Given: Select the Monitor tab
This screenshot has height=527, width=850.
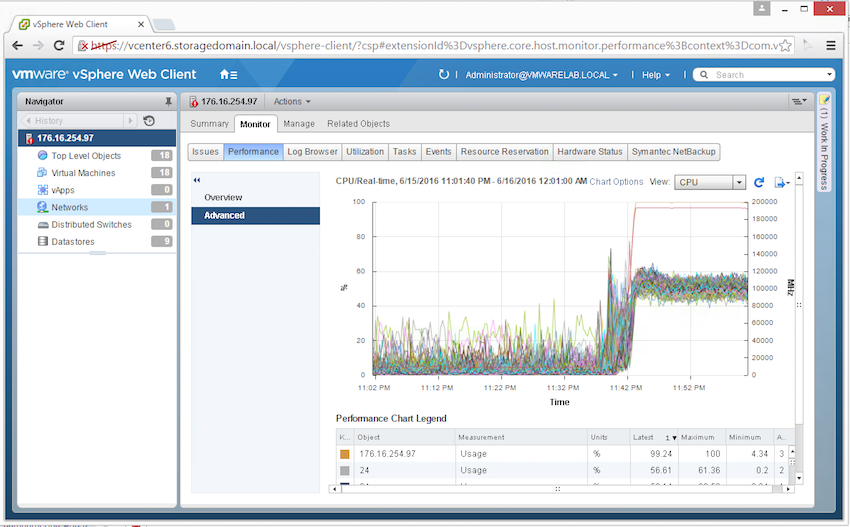Looking at the screenshot, I should click(x=255, y=124).
